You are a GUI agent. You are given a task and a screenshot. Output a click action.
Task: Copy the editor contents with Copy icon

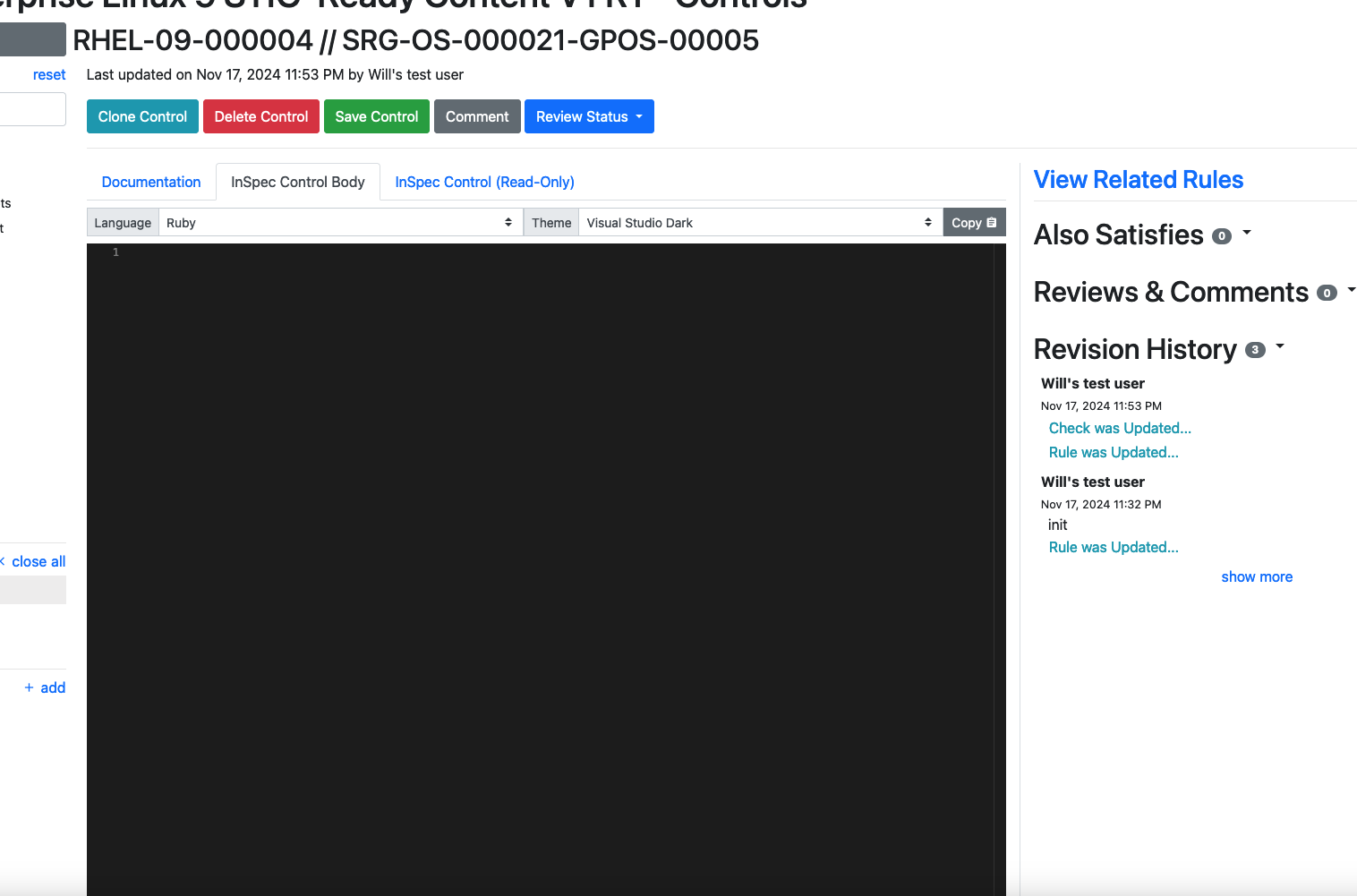coord(974,223)
